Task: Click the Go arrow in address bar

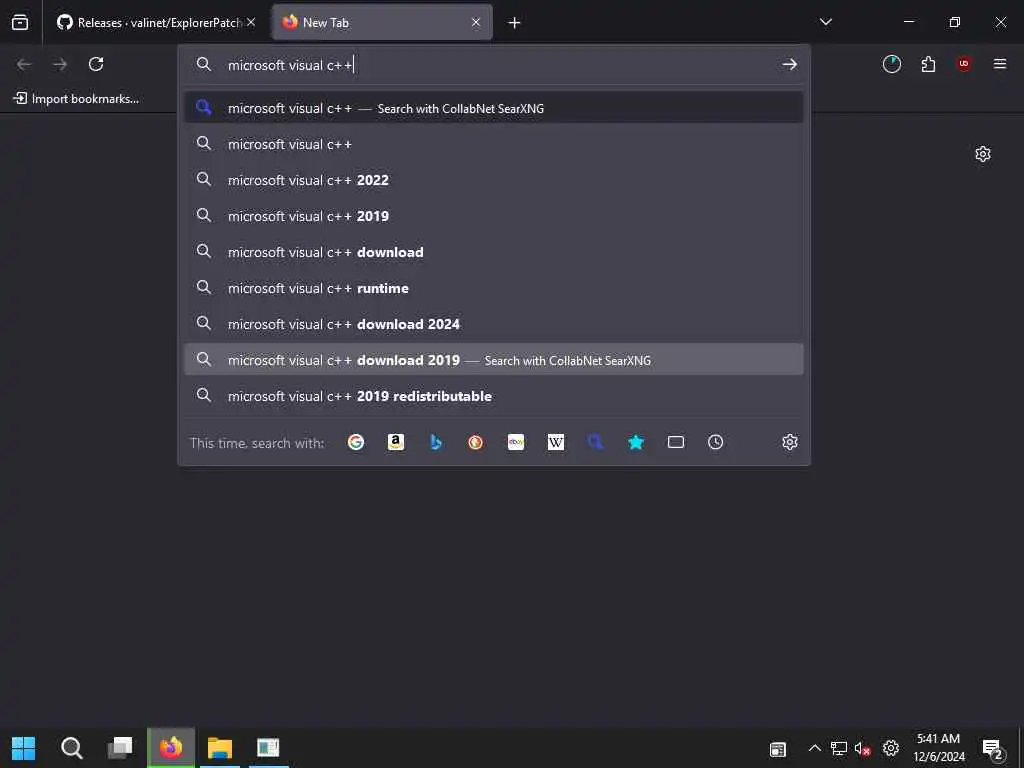Action: point(790,64)
